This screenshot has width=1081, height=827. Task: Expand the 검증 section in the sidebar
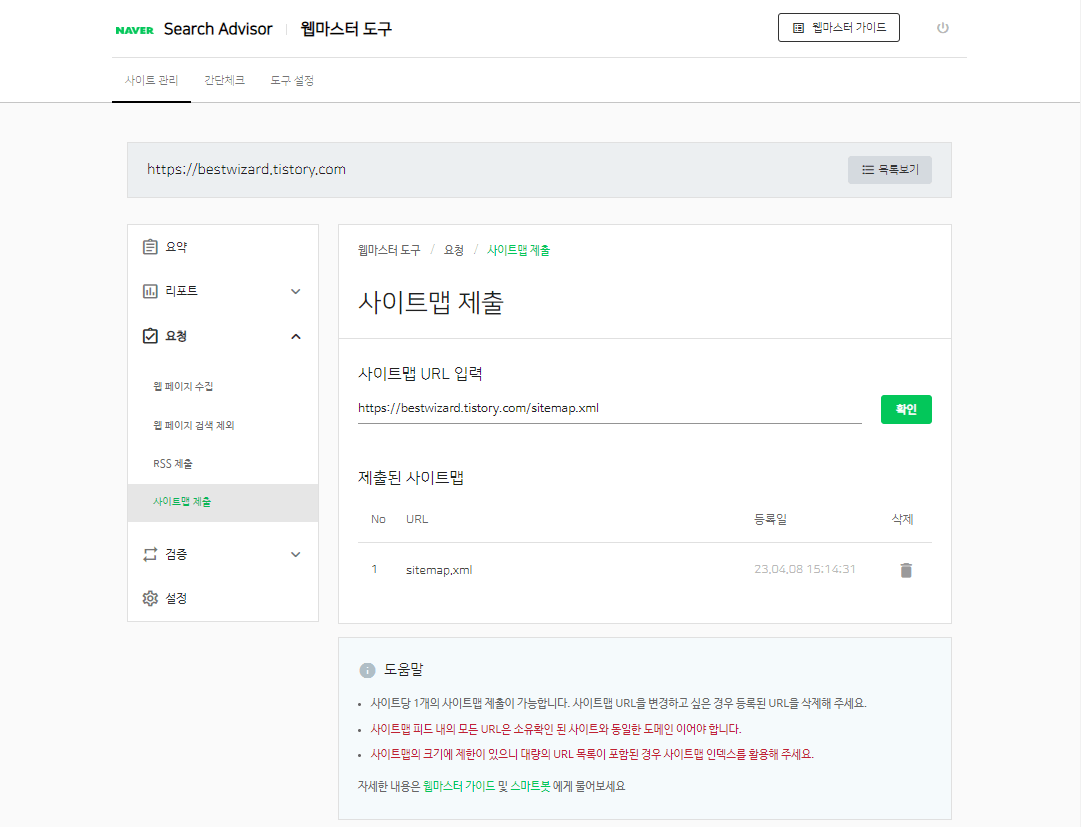[295, 553]
